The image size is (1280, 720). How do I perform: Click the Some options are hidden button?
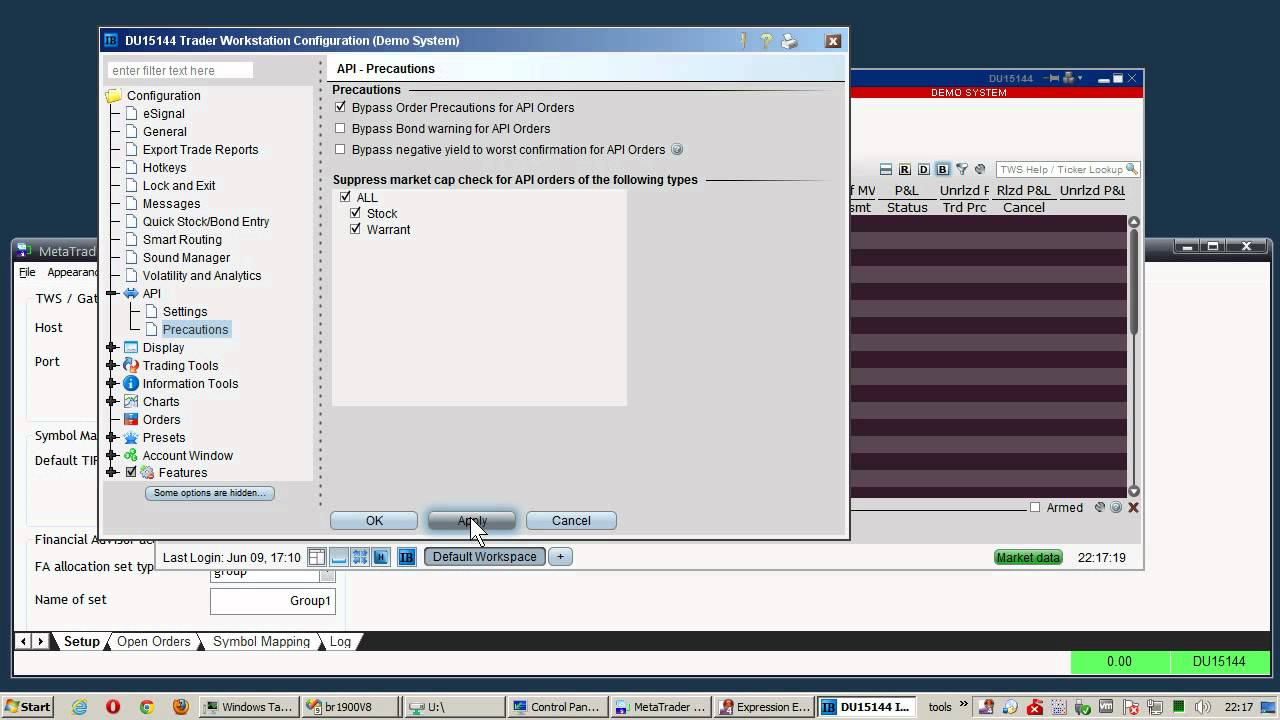coord(210,493)
